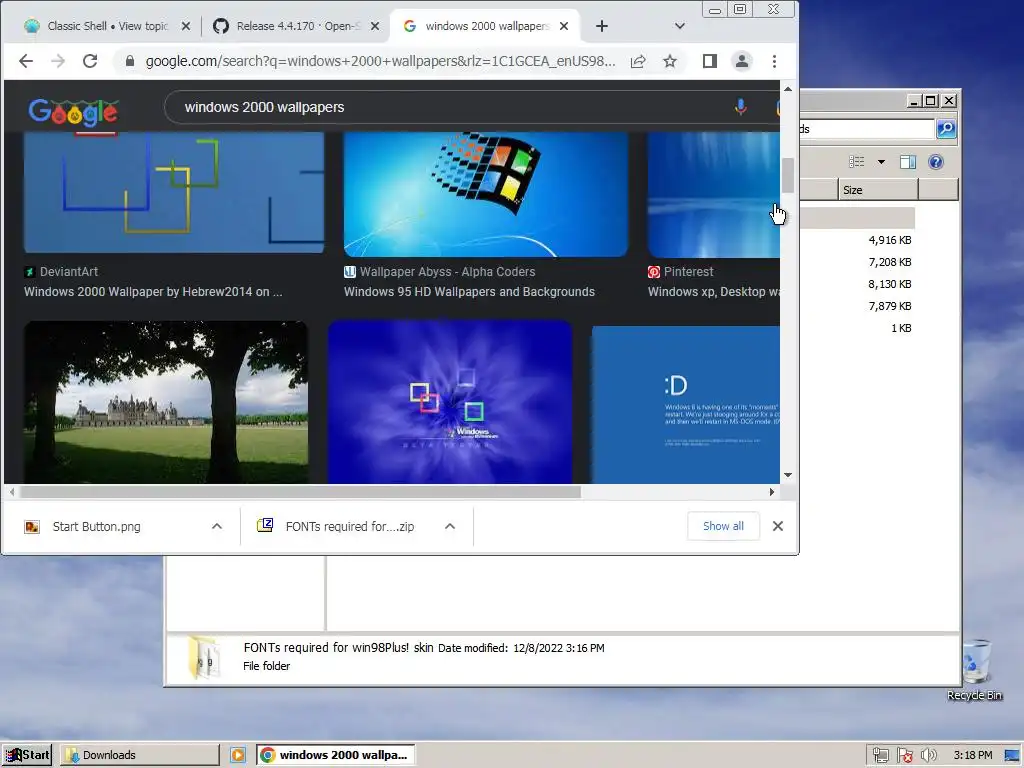Bookmark this page with the star

pos(670,61)
